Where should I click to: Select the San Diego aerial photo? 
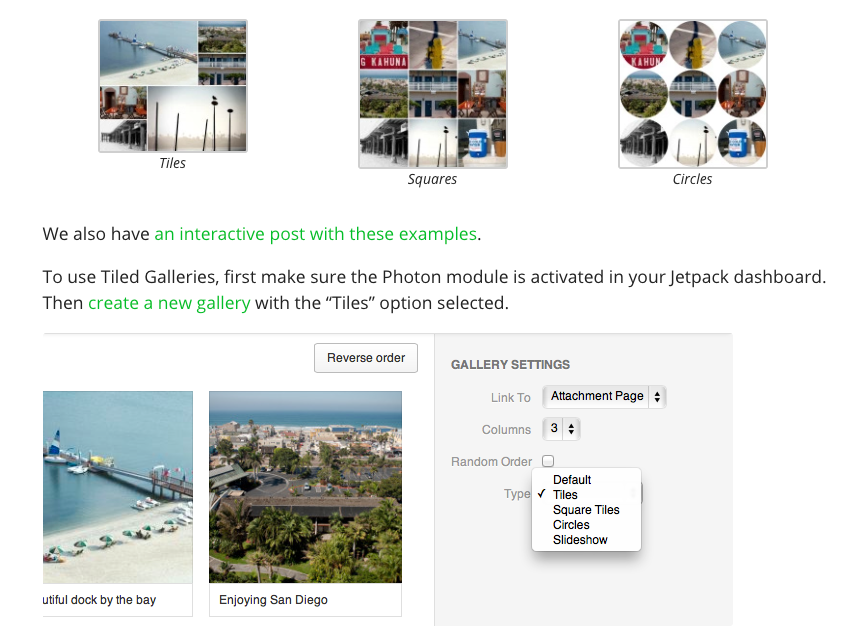tap(305, 486)
